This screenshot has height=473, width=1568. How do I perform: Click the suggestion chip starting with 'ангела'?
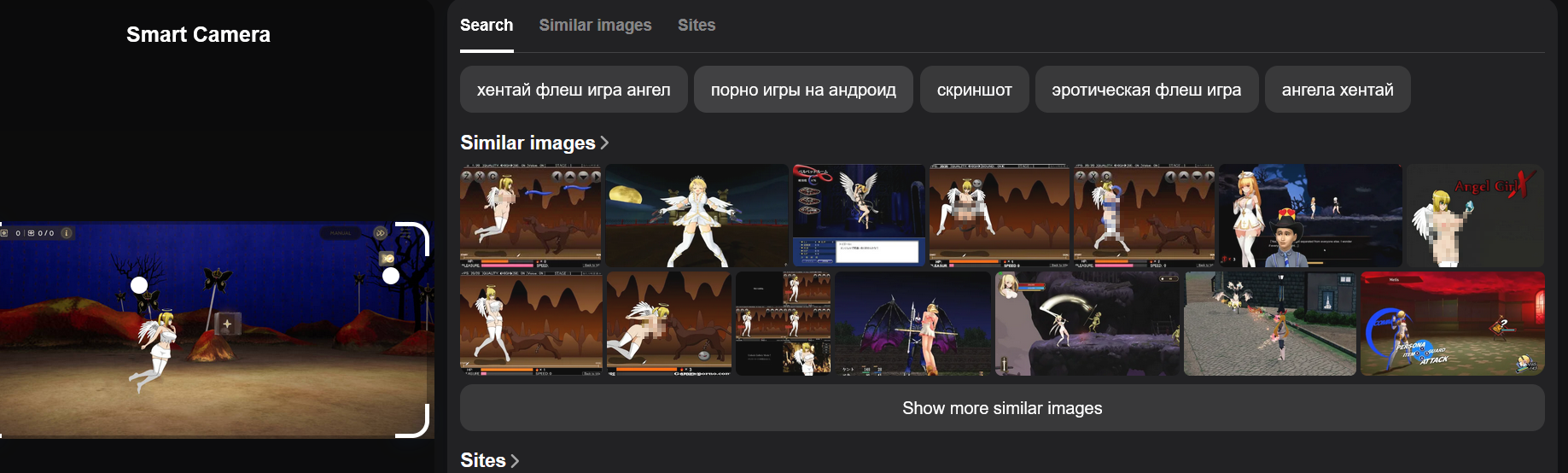[1338, 90]
